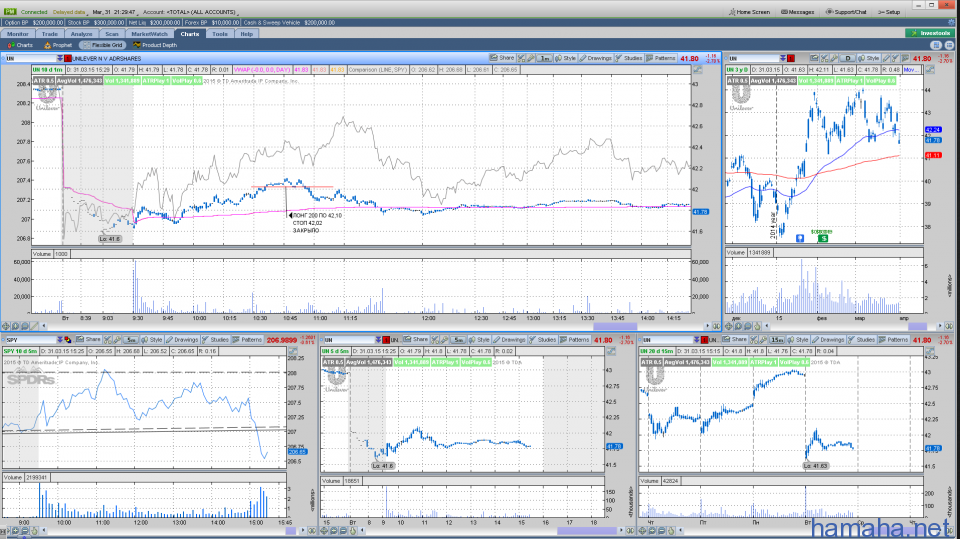Open Support/Chat
Image resolution: width=960 pixels, height=539 pixels.
point(847,12)
